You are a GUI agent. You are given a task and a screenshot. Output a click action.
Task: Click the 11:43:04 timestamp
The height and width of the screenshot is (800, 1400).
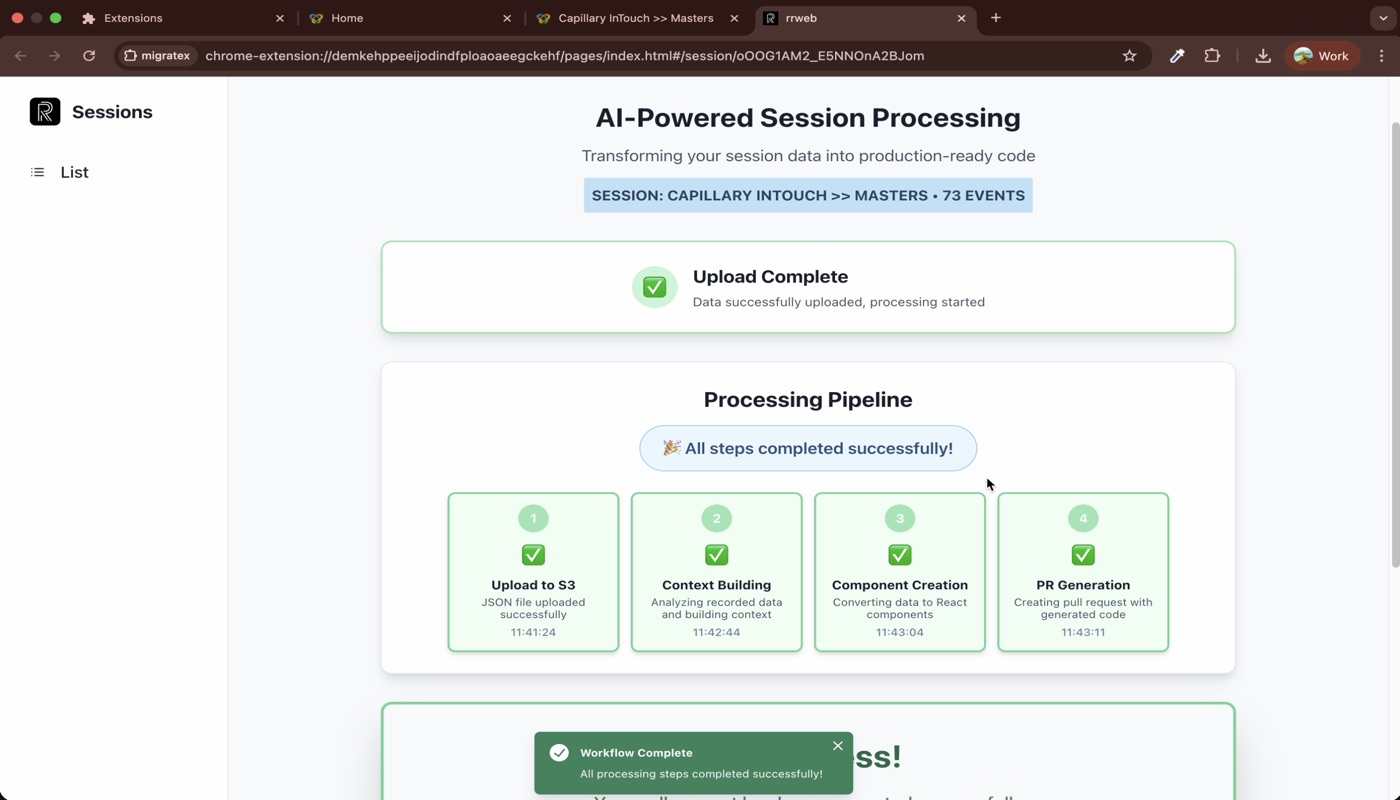point(900,632)
